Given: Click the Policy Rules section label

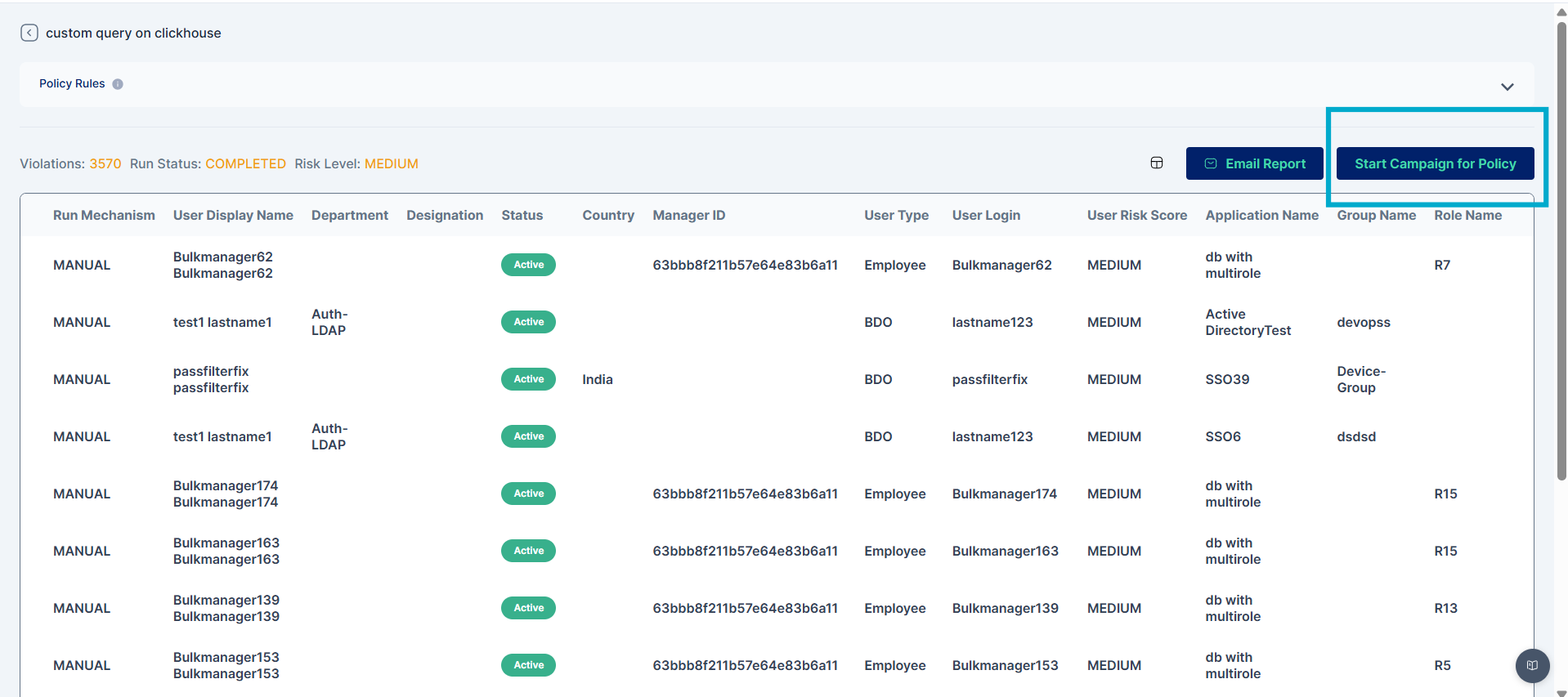Looking at the screenshot, I should tap(72, 84).
